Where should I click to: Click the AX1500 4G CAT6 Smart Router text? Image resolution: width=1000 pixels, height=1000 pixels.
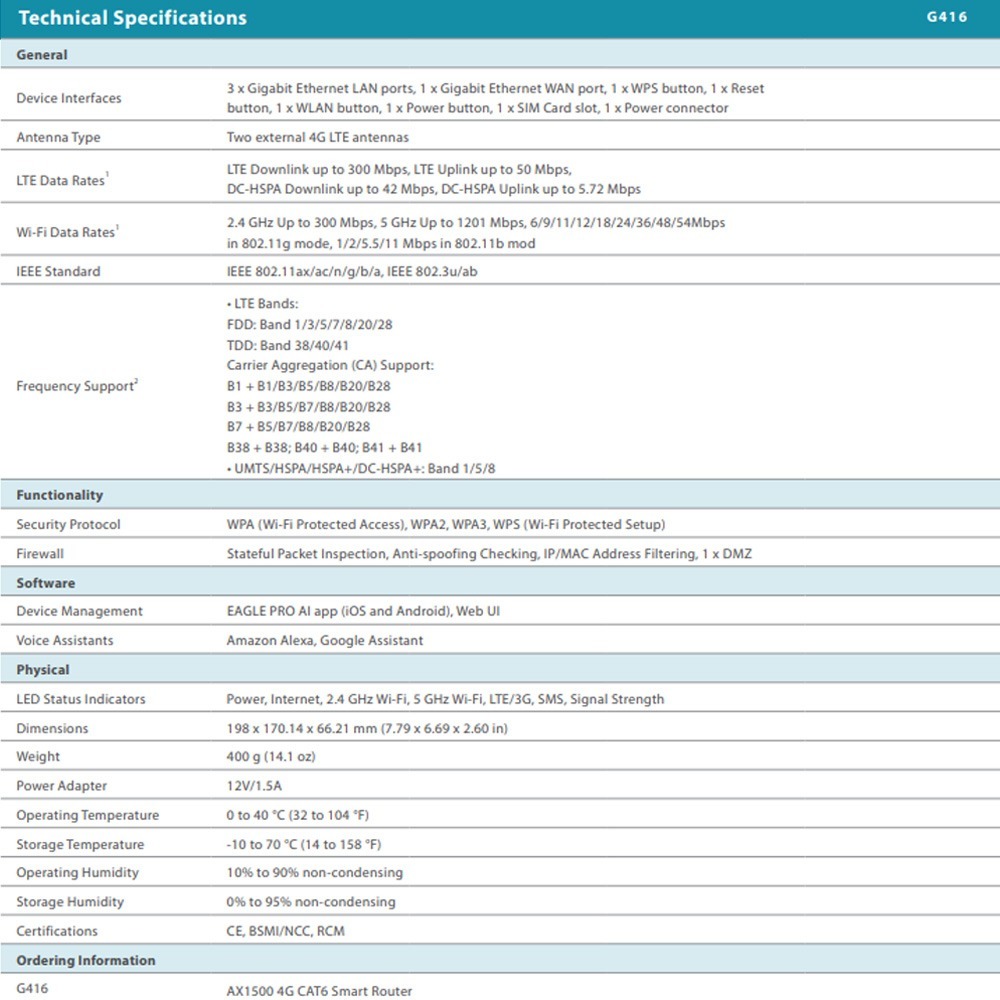click(x=319, y=991)
